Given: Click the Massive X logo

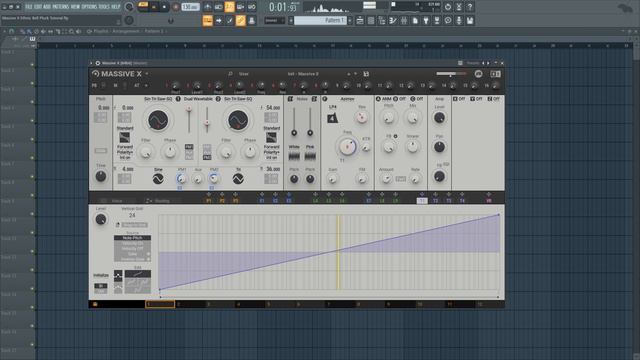Looking at the screenshot, I should point(118,74).
